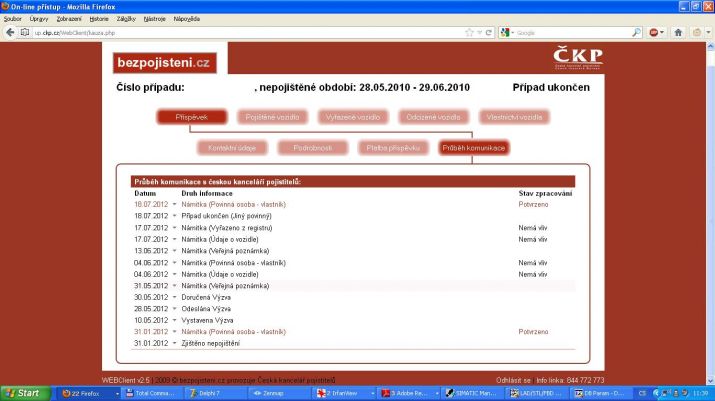Select the Vlastnictví vozidla tab button
The image size is (715, 401).
point(514,117)
